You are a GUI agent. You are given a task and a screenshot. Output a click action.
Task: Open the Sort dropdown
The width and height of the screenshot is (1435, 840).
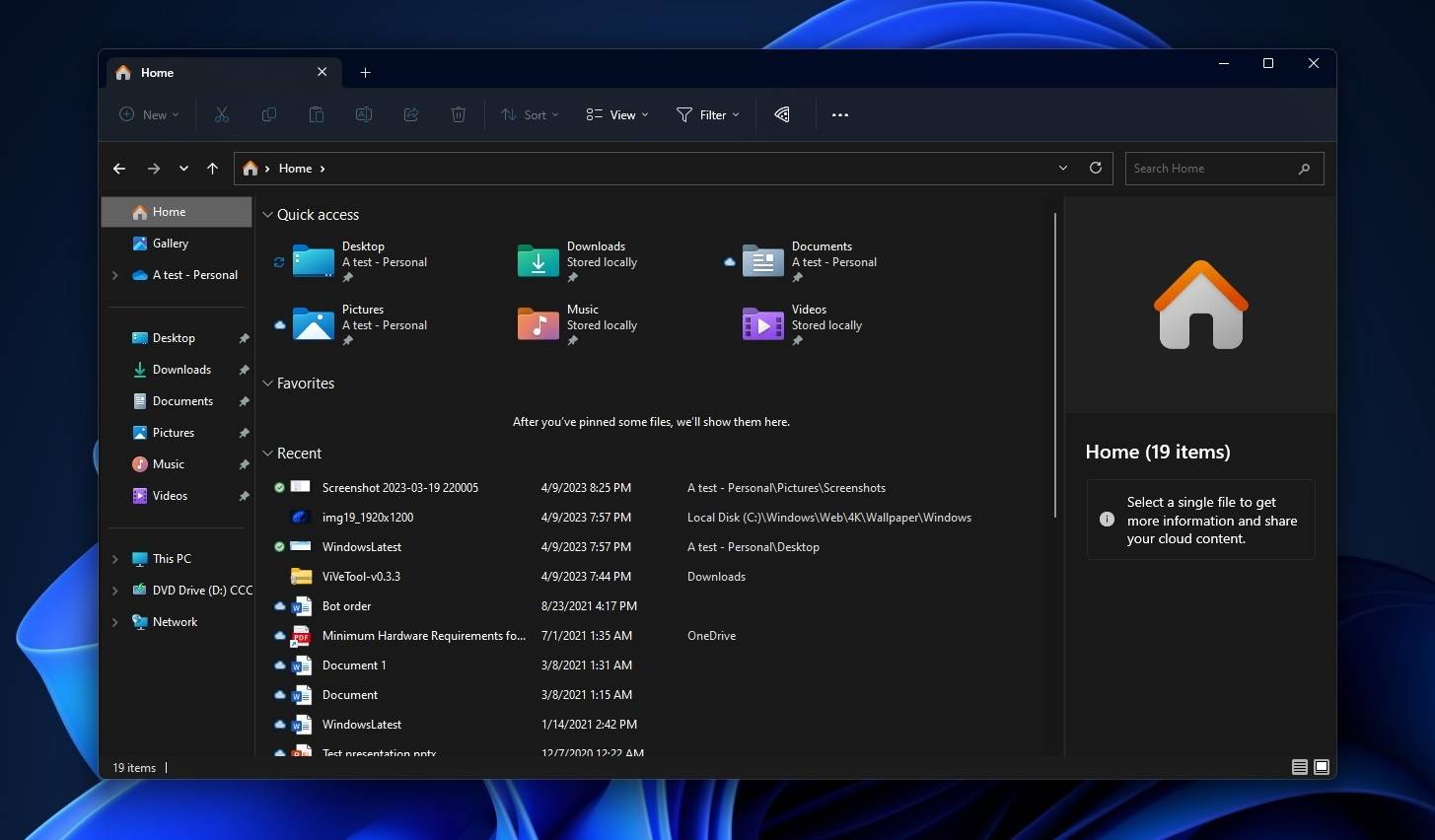pyautogui.click(x=530, y=114)
